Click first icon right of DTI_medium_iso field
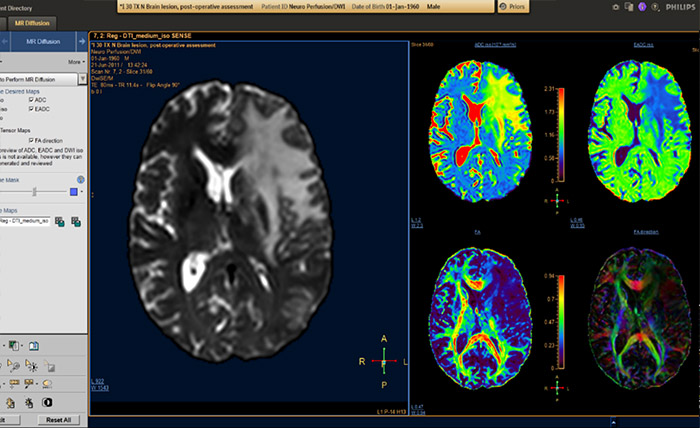The width and height of the screenshot is (700, 428). tap(60, 220)
